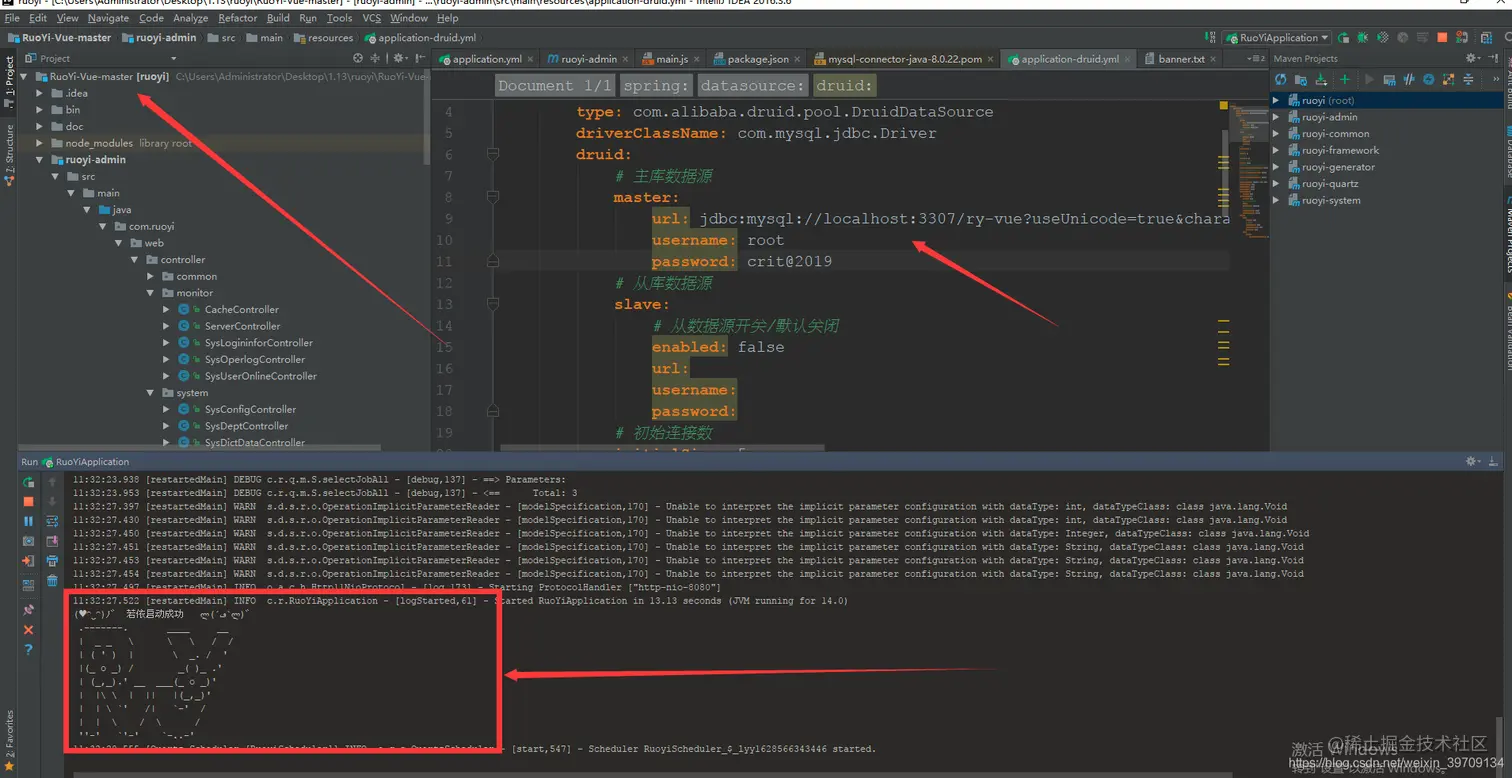The width and height of the screenshot is (1512, 778).
Task: Pause output in the Run panel
Action: coord(28,521)
